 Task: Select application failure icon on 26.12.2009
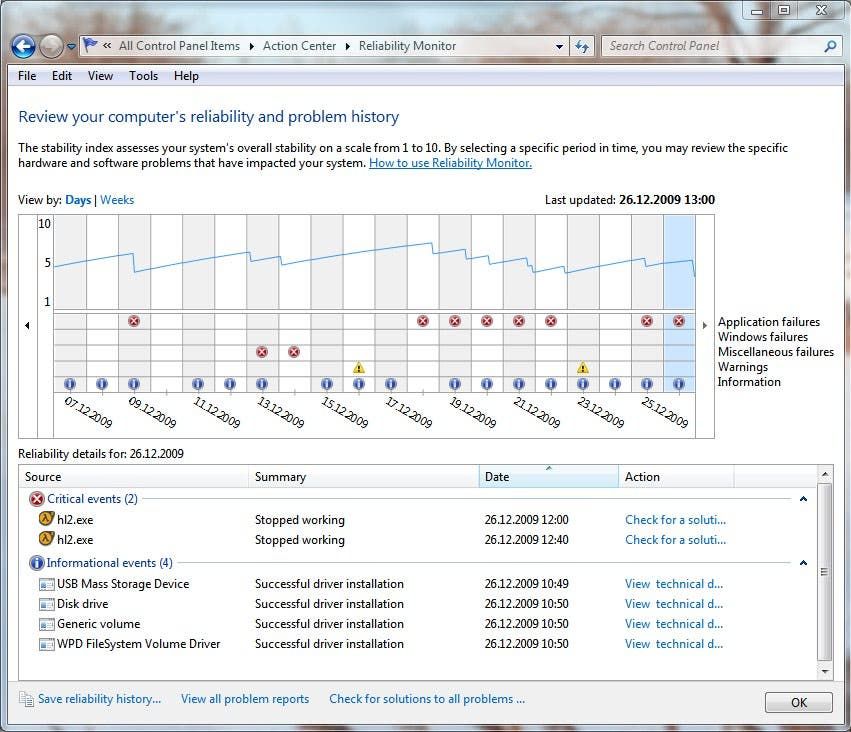click(679, 321)
